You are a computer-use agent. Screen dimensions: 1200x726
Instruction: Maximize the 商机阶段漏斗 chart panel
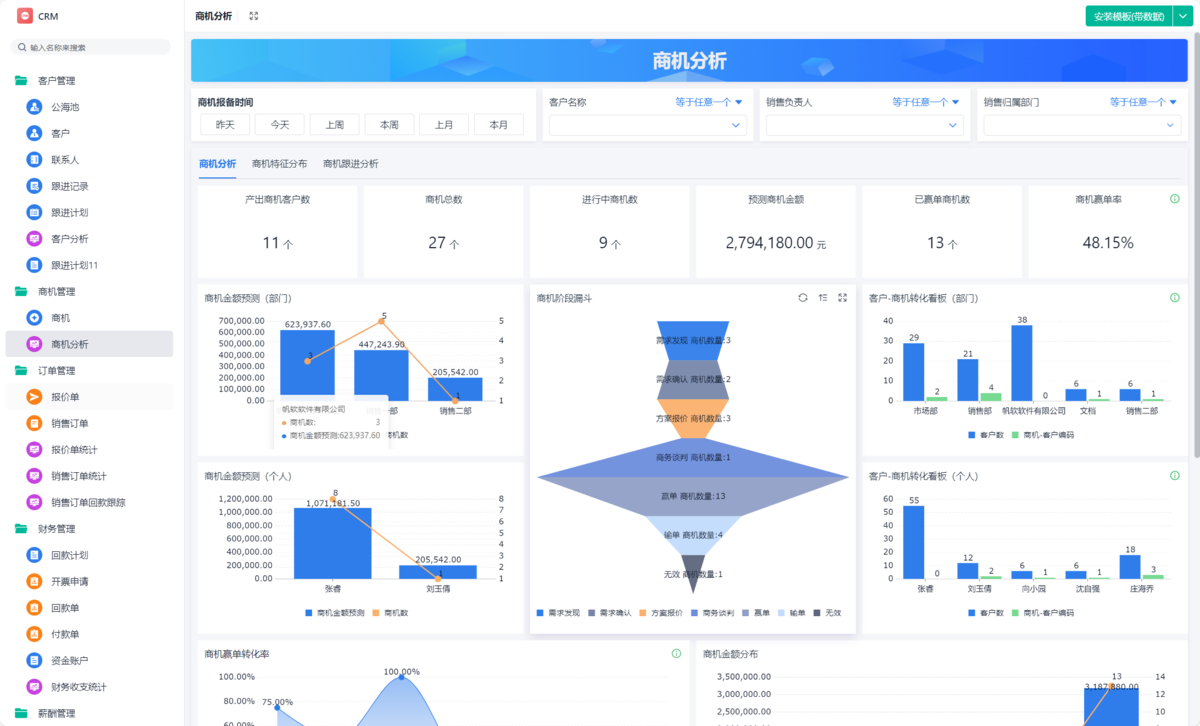[x=842, y=298]
